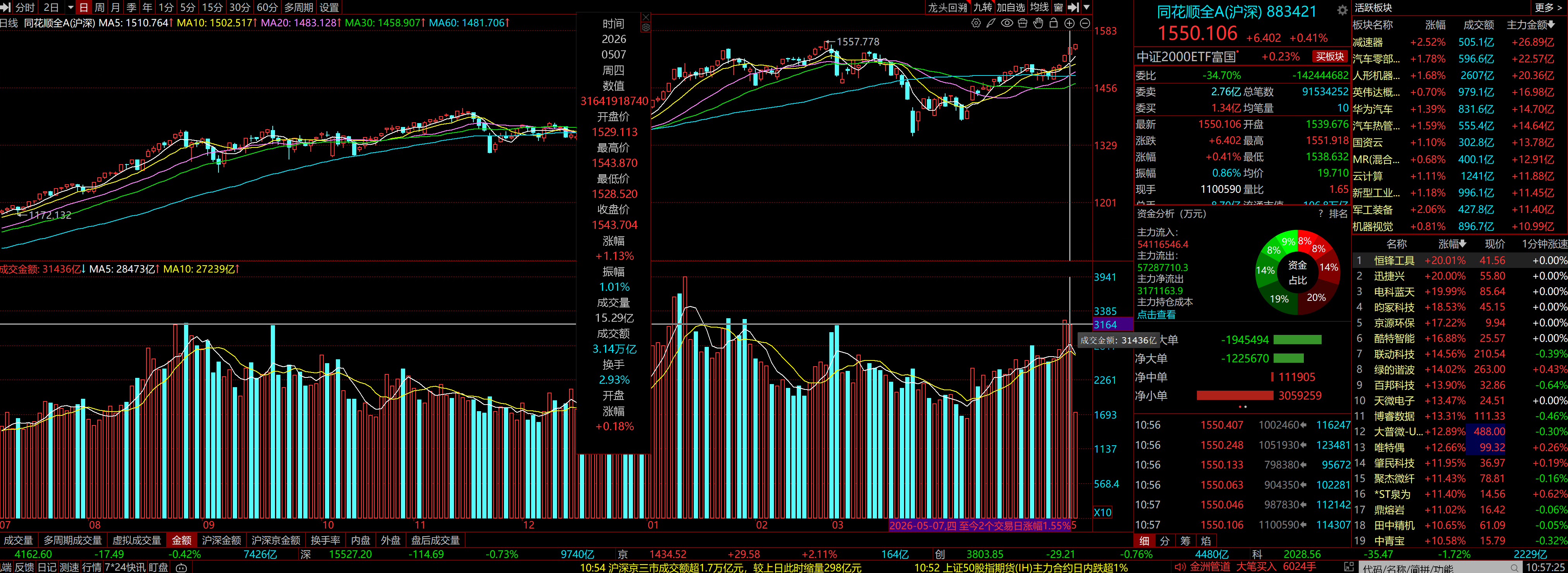Zoom in chart with plus icon
Image resolution: width=1568 pixels, height=573 pixels.
coord(1069,23)
